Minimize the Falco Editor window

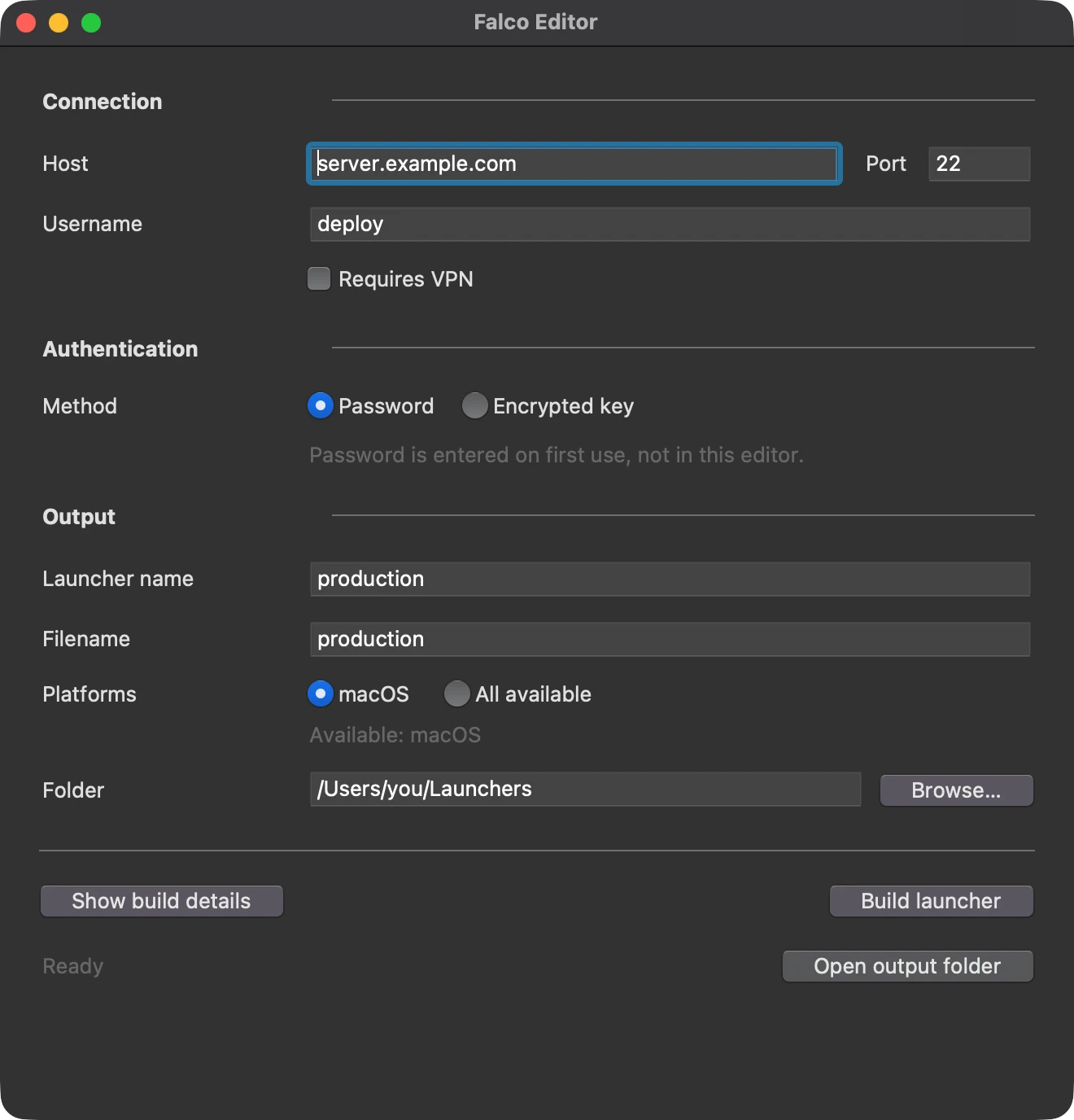click(x=59, y=23)
